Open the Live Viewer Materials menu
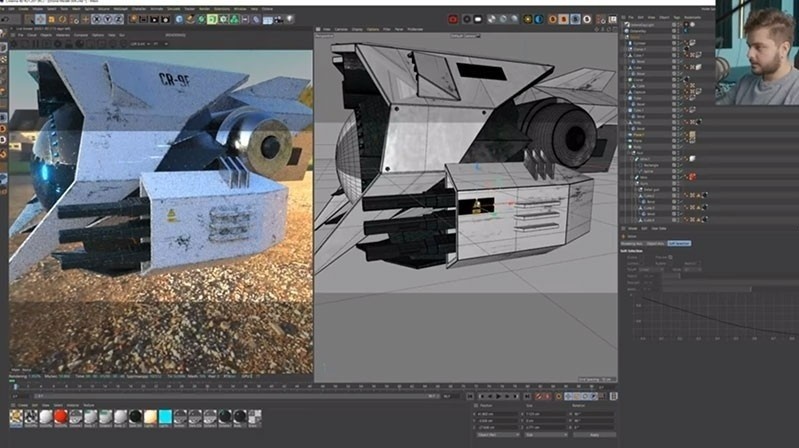This screenshot has height=448, width=799. (63, 35)
